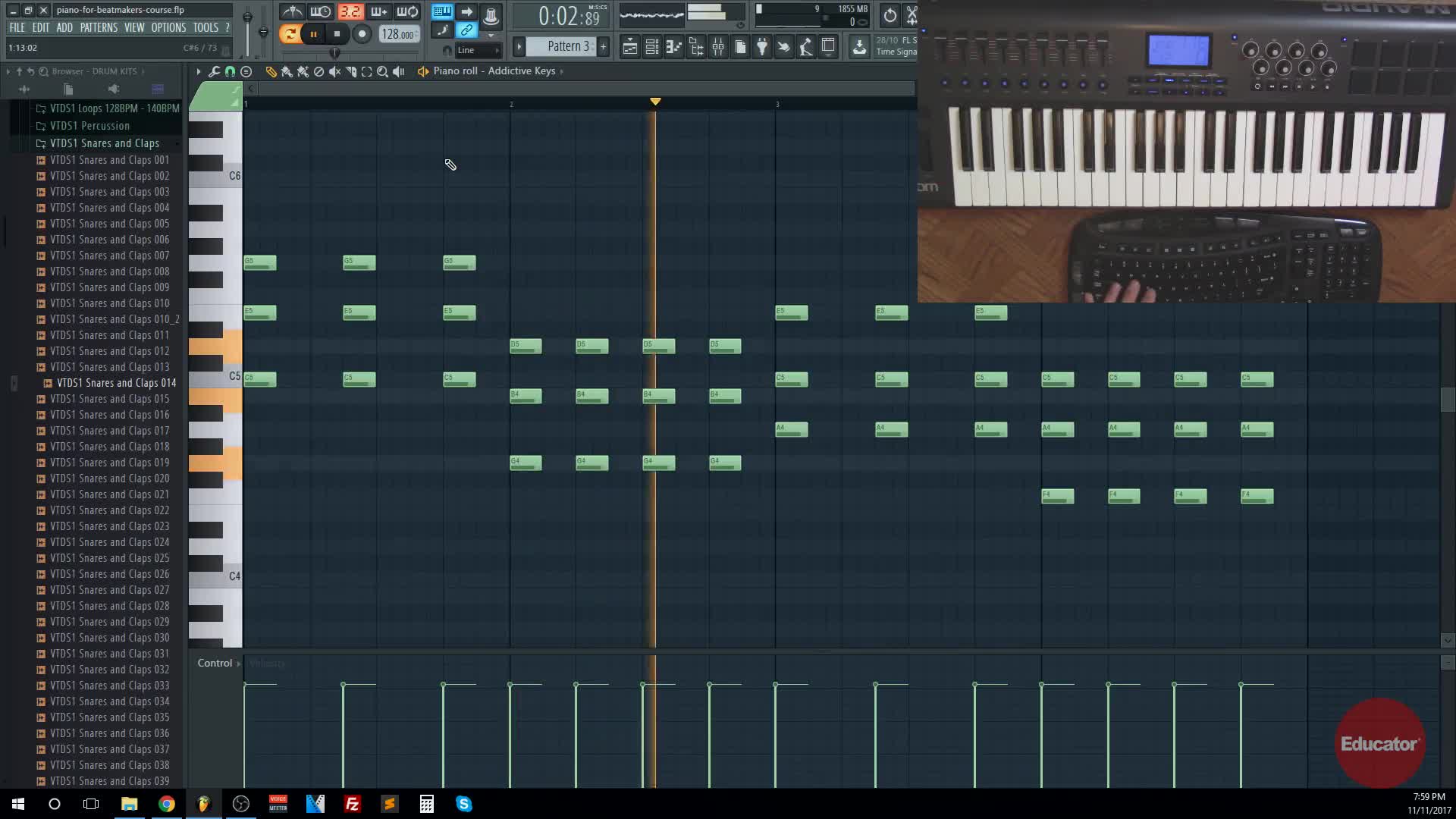Collapse VTDS1 Snares and Claps folder
This screenshot has width=1456, height=819.
[x=104, y=143]
